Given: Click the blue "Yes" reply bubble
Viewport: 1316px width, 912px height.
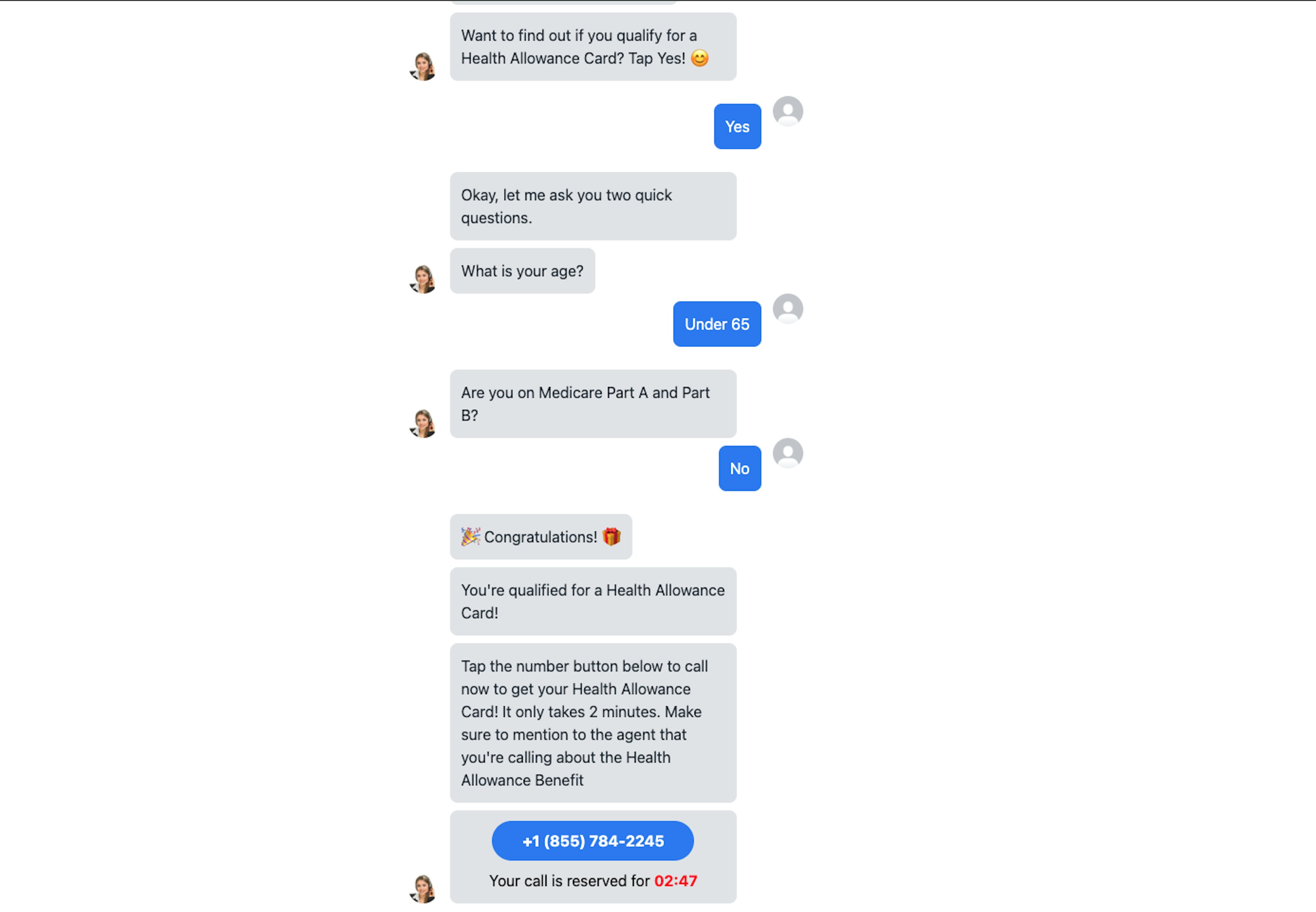Looking at the screenshot, I should pyautogui.click(x=737, y=126).
